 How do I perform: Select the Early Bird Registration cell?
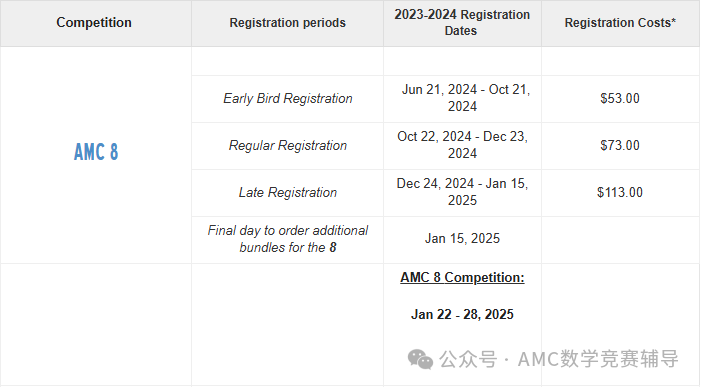288,98
